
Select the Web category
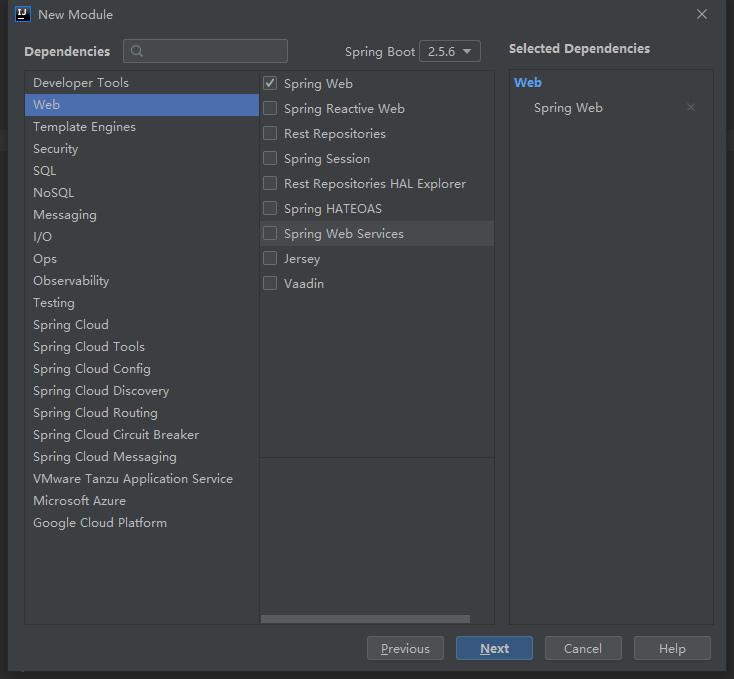click(x=141, y=105)
